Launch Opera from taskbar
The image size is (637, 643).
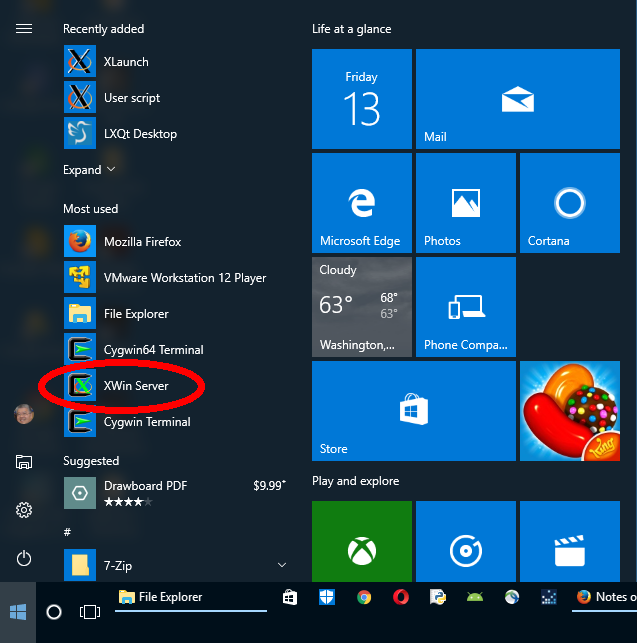coord(401,597)
